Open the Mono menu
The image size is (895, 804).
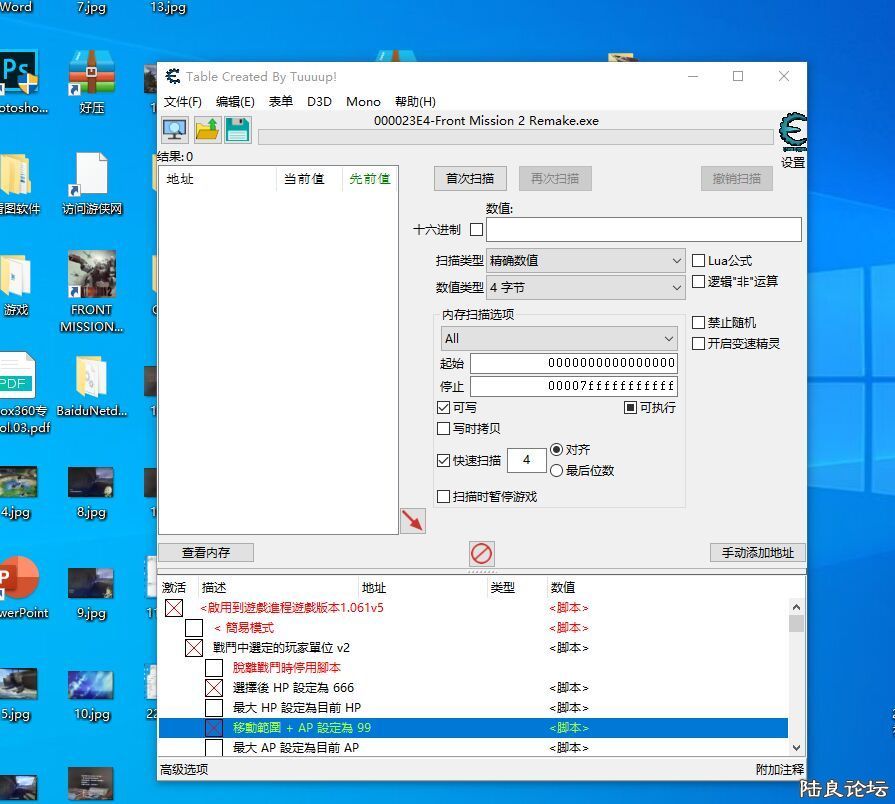[x=363, y=102]
